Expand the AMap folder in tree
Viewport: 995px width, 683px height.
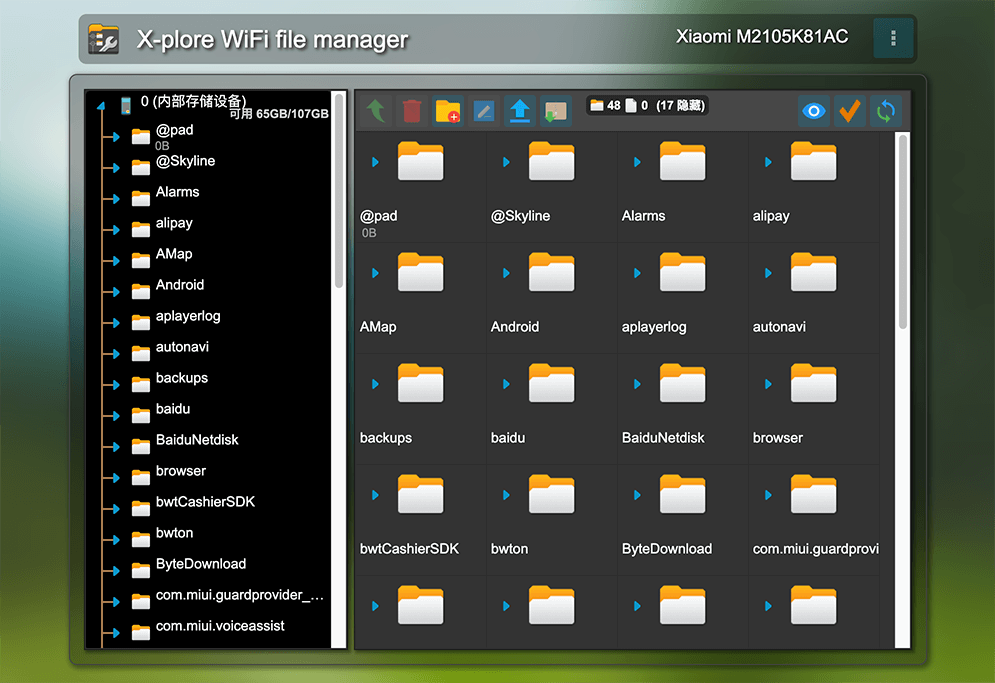click(x=115, y=261)
